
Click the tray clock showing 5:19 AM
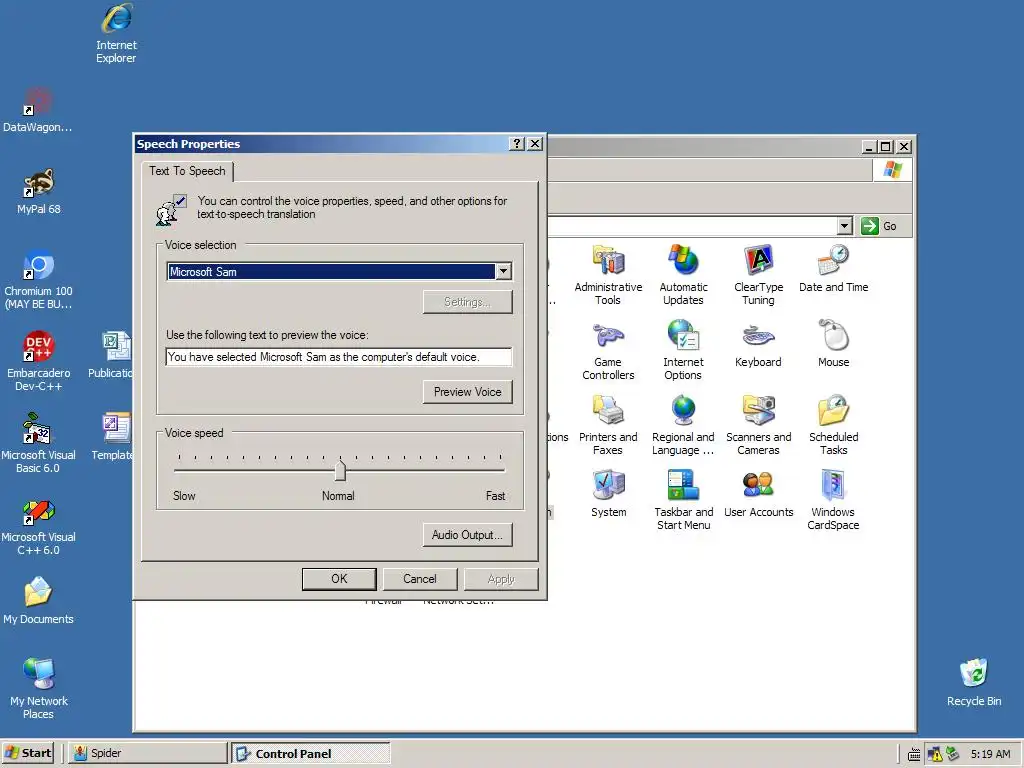pyautogui.click(x=990, y=754)
